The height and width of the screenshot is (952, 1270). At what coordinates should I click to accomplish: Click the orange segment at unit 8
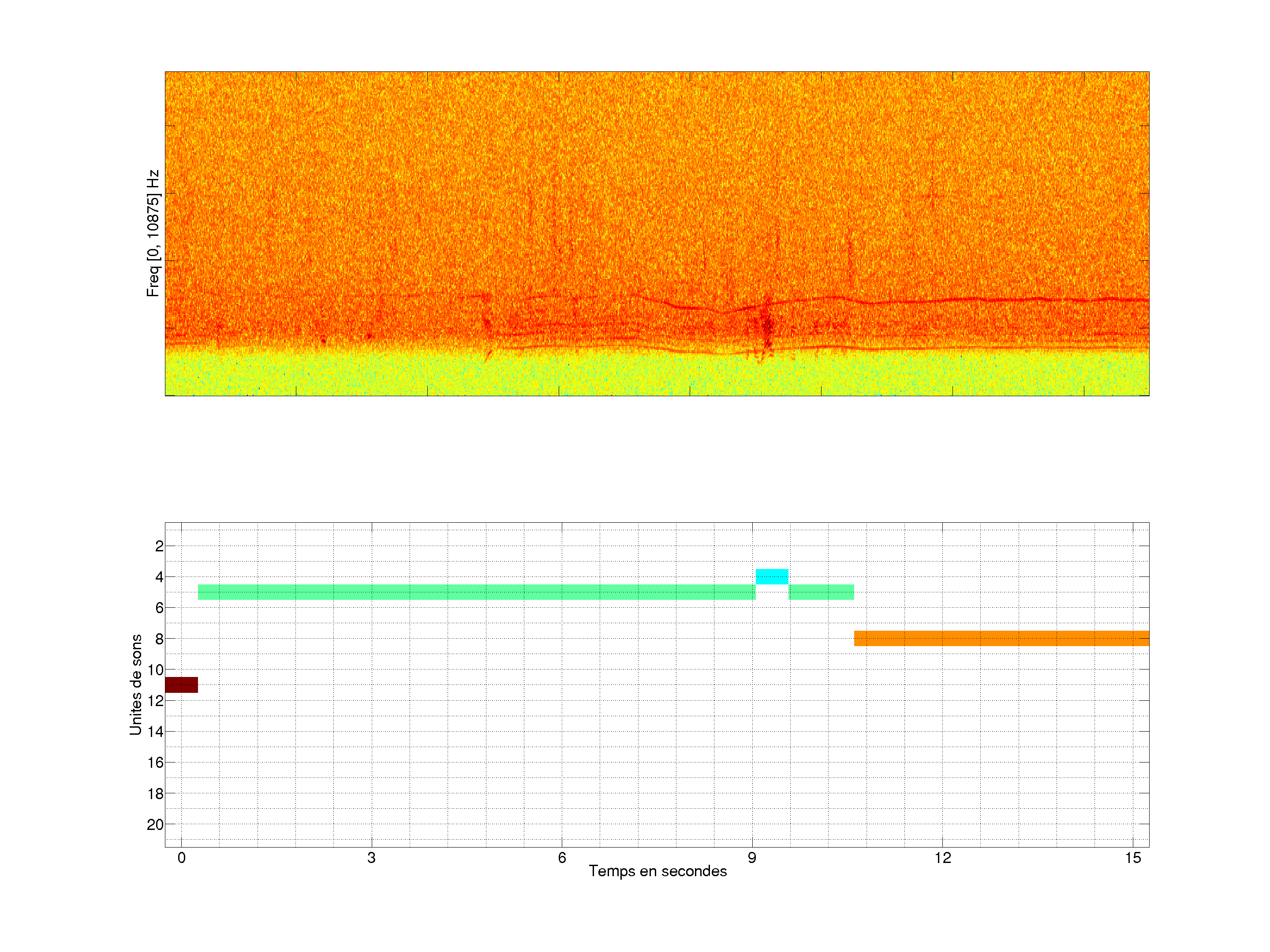1001,638
